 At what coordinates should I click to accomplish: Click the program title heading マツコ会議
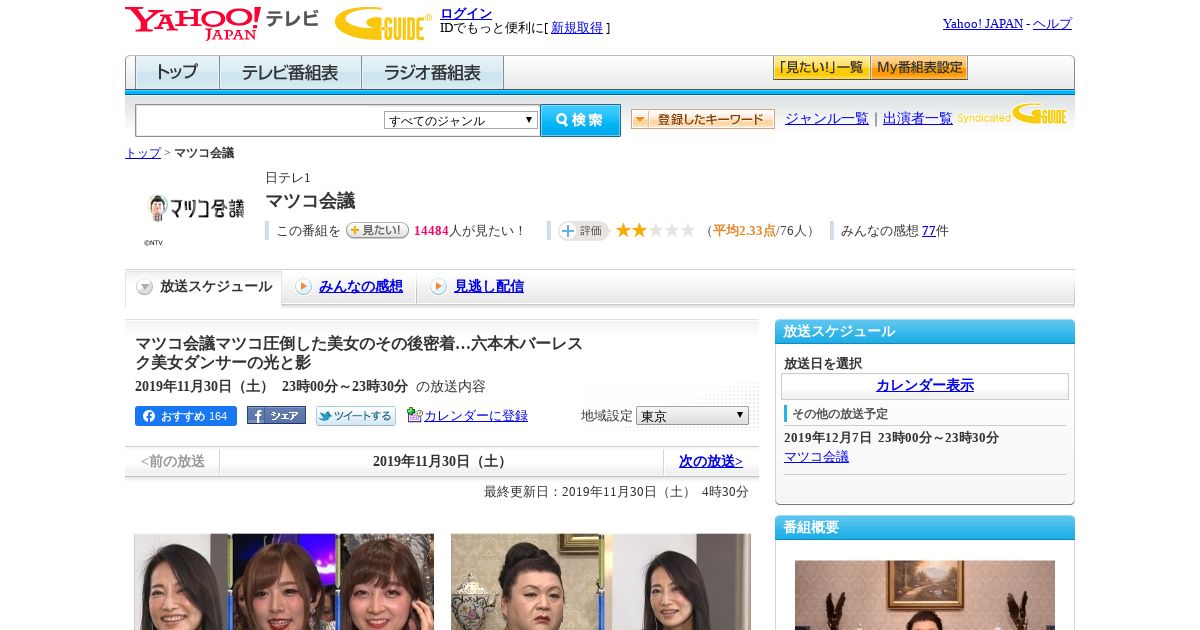[310, 201]
